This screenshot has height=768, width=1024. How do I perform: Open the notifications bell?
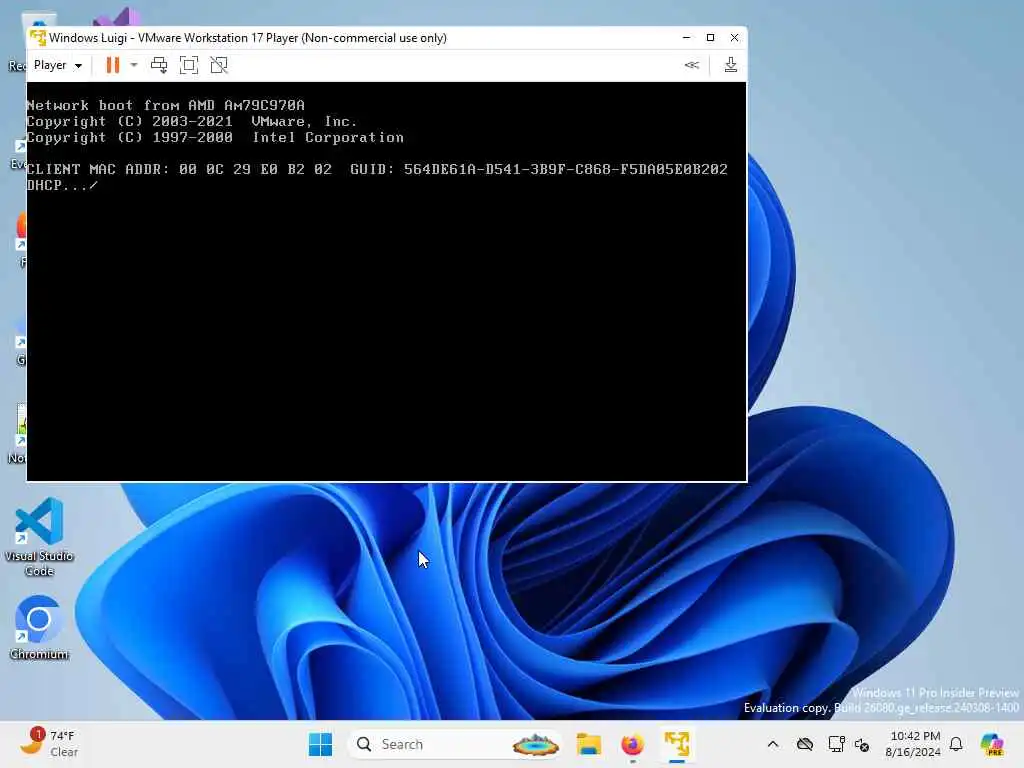click(956, 744)
